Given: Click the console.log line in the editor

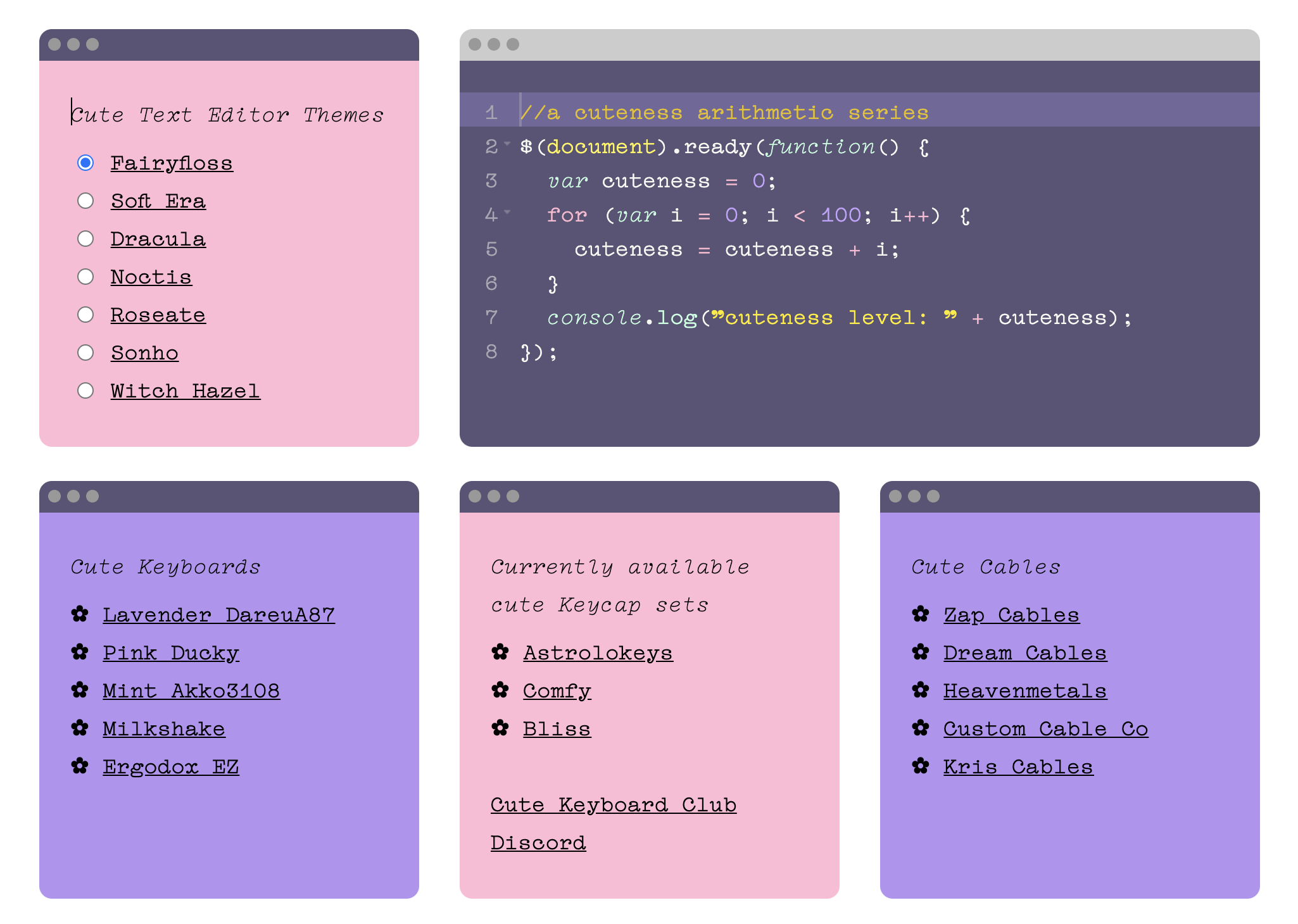Looking at the screenshot, I should 839,318.
